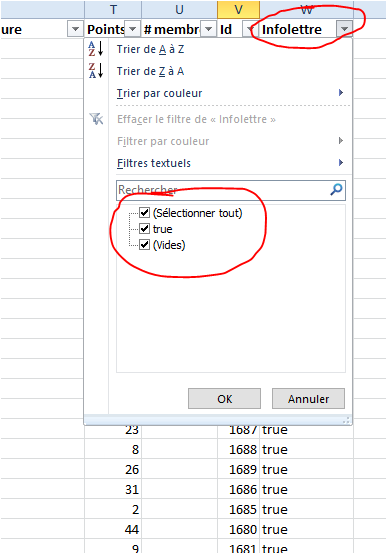Open the Id column filter dropdown

249,29
